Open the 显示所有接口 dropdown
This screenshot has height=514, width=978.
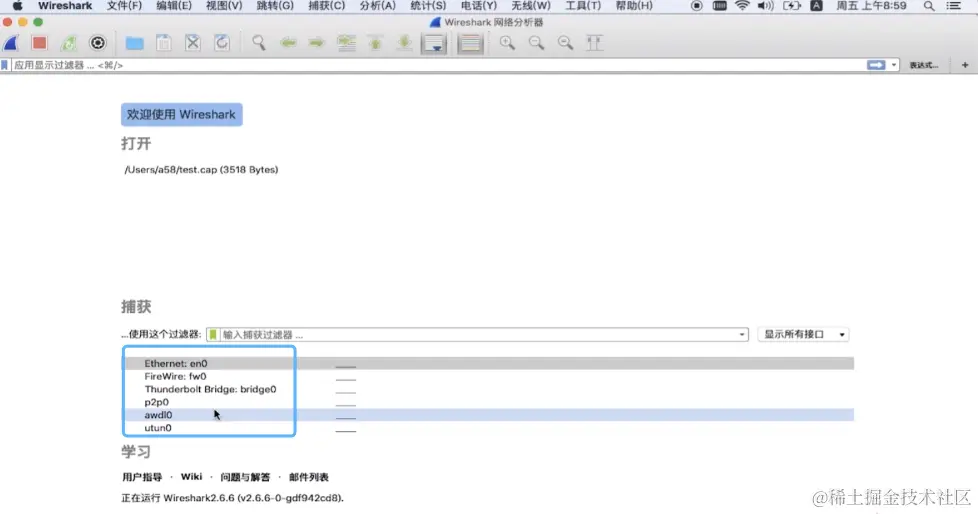804,334
